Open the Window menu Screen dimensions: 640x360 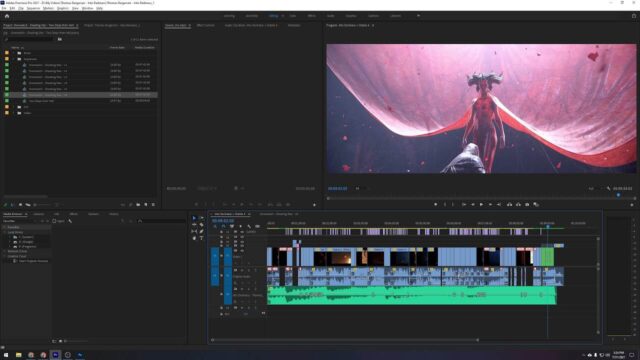pyautogui.click(x=87, y=8)
